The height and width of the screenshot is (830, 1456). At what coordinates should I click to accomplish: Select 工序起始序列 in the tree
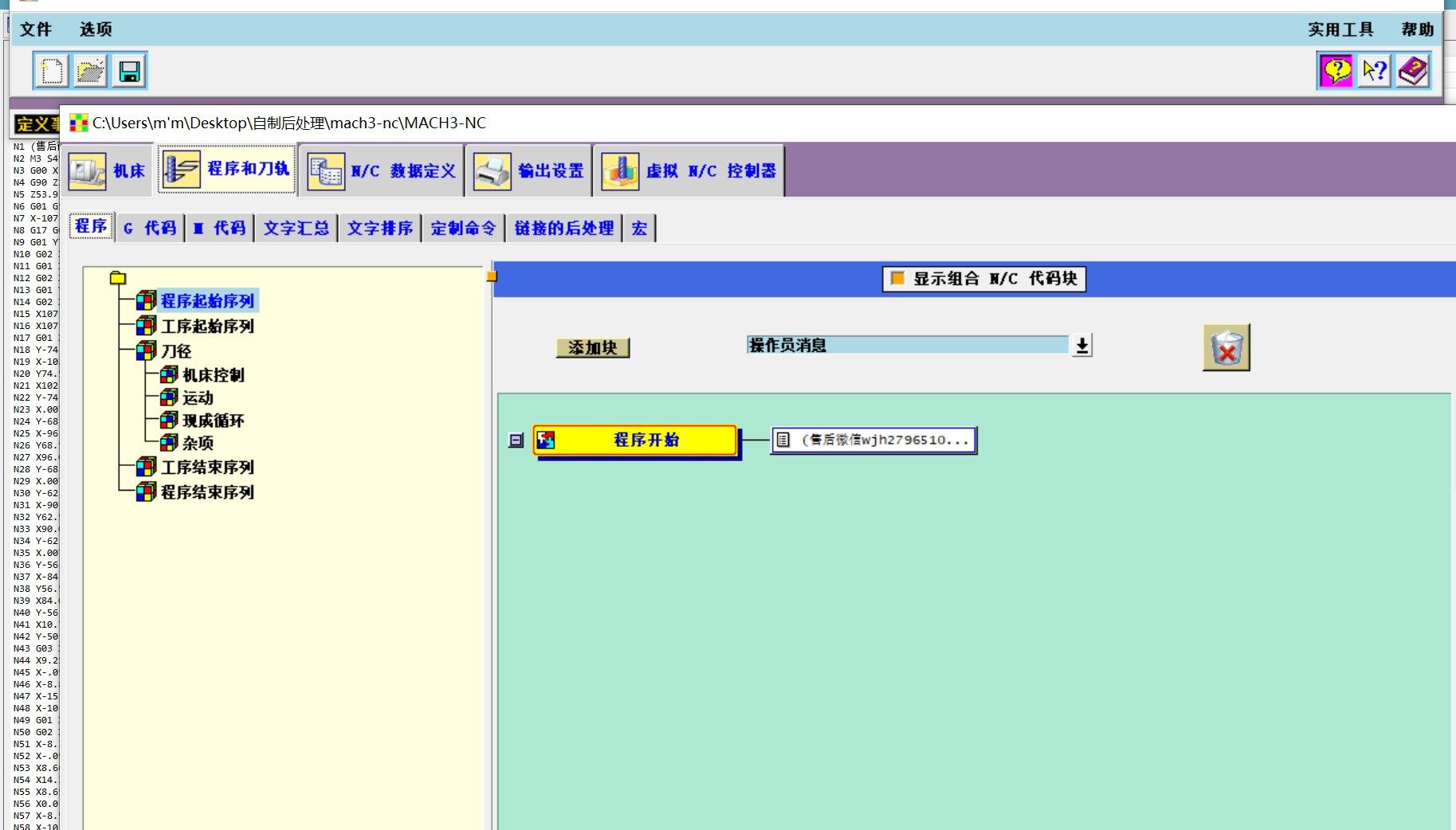[207, 327]
